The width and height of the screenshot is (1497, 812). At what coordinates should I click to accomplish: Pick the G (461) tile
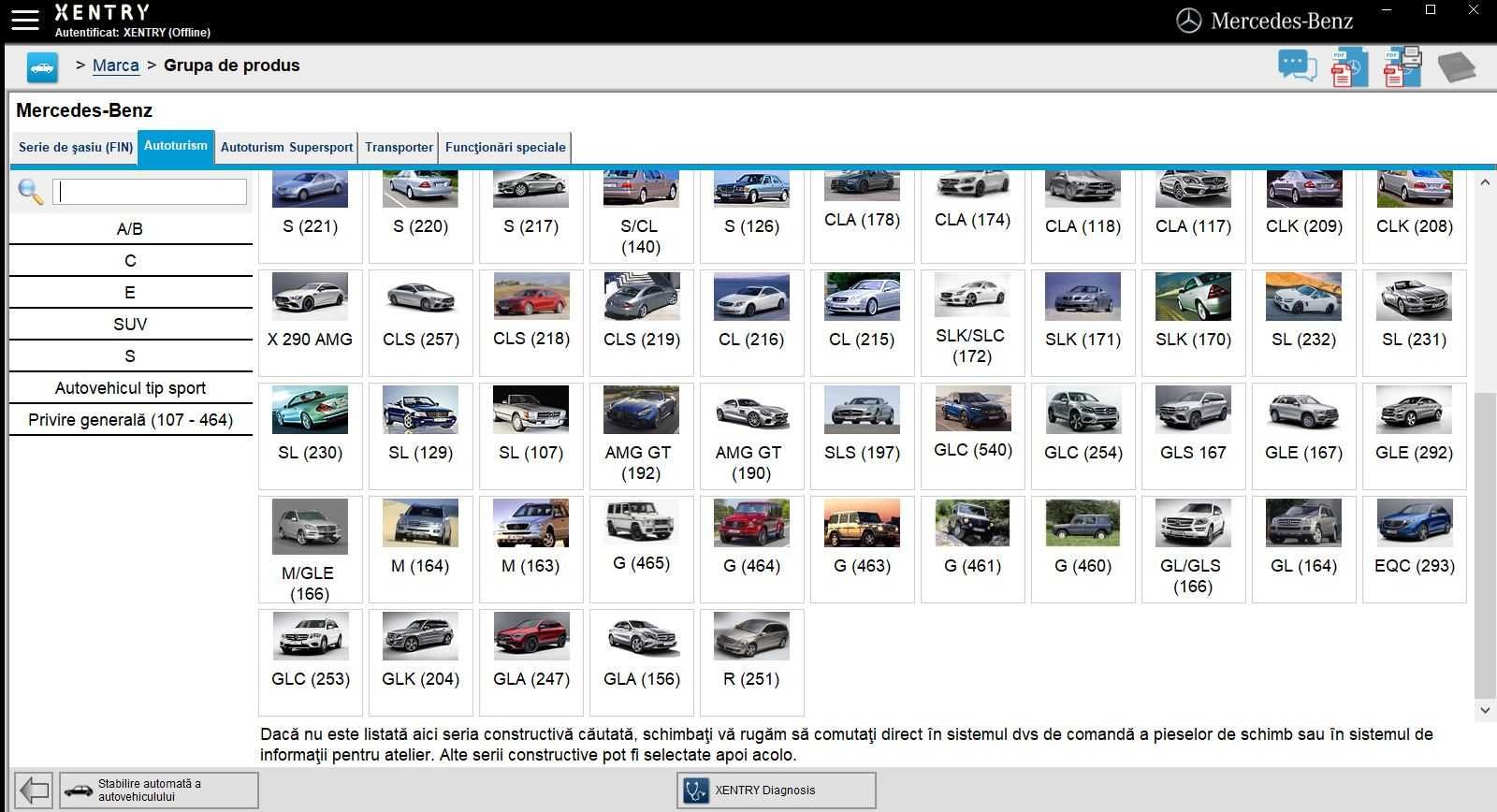point(972,549)
